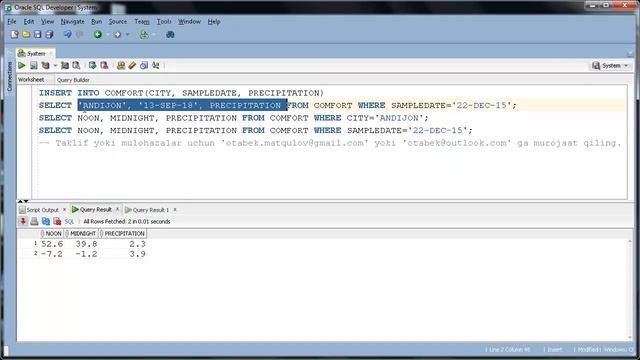Select the result cell -1.2
The width and height of the screenshot is (640, 360).
86,254
